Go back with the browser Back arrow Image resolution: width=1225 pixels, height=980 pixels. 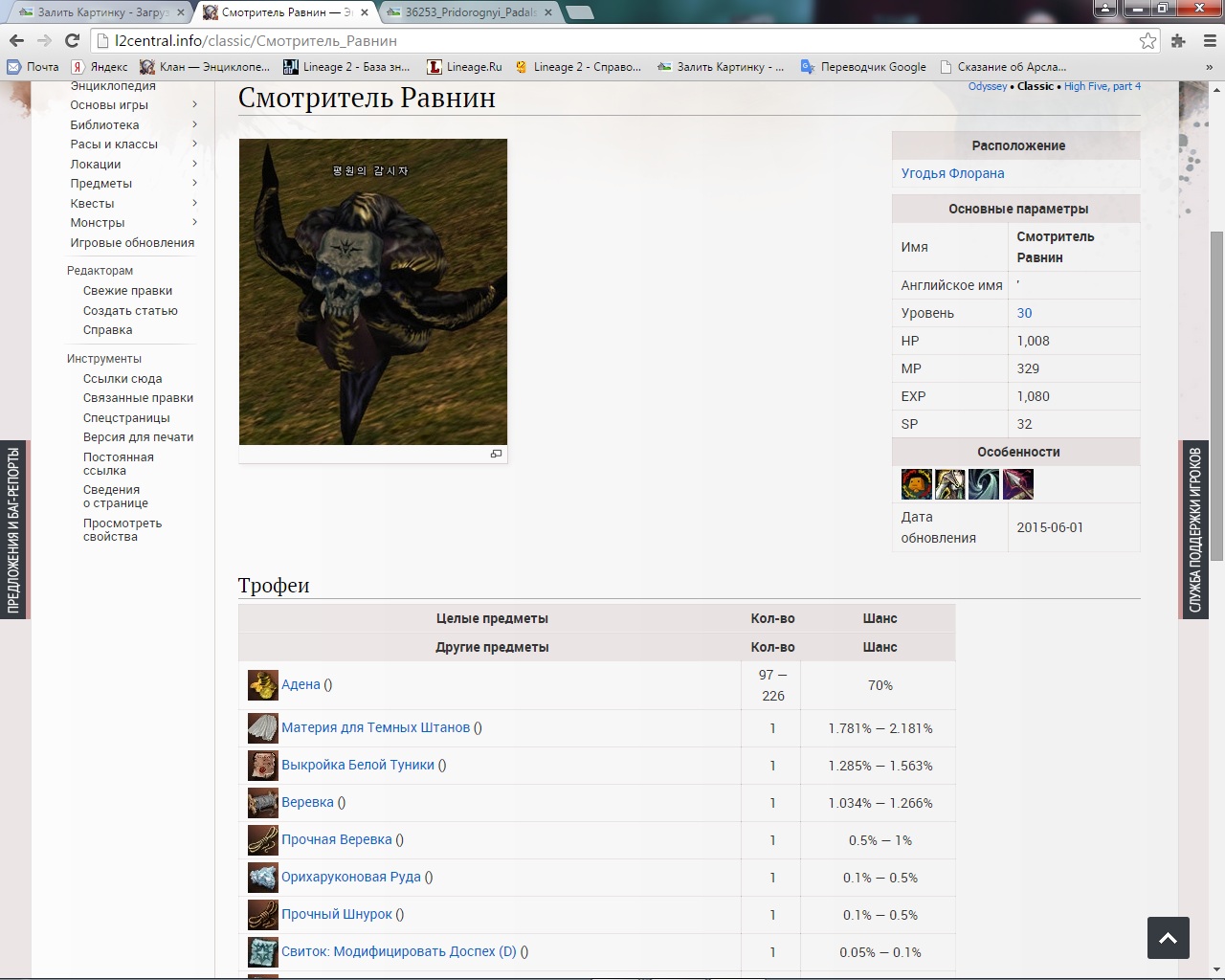click(16, 40)
